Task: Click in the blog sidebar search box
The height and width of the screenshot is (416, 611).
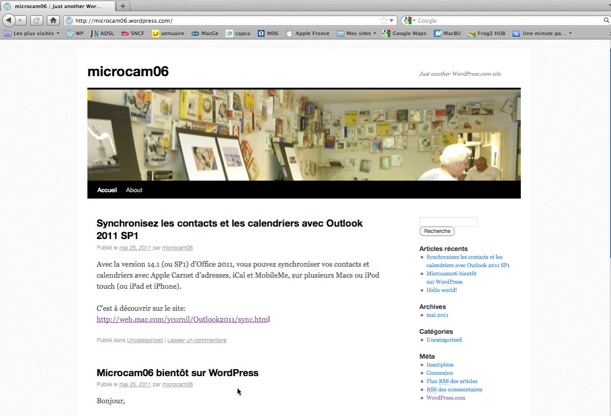Action: (x=448, y=222)
